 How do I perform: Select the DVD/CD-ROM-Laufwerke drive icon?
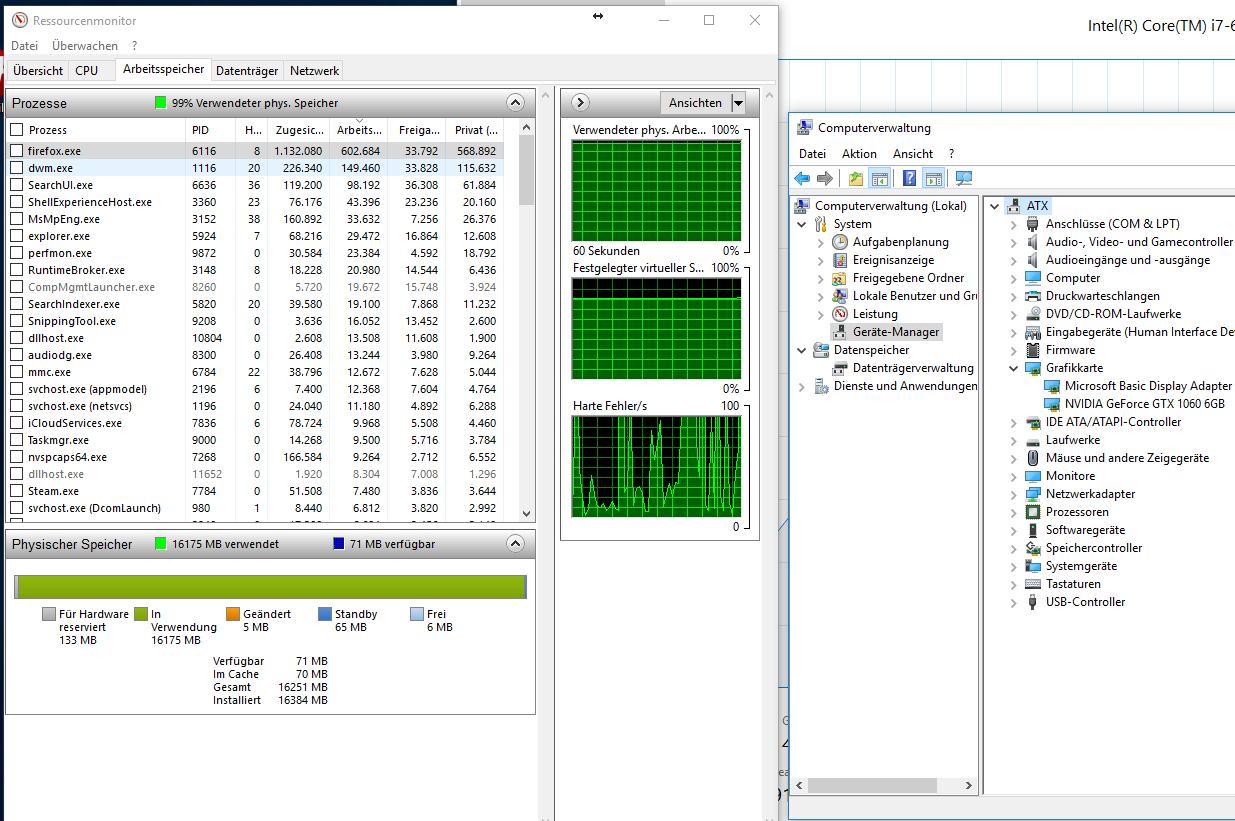pos(1033,314)
